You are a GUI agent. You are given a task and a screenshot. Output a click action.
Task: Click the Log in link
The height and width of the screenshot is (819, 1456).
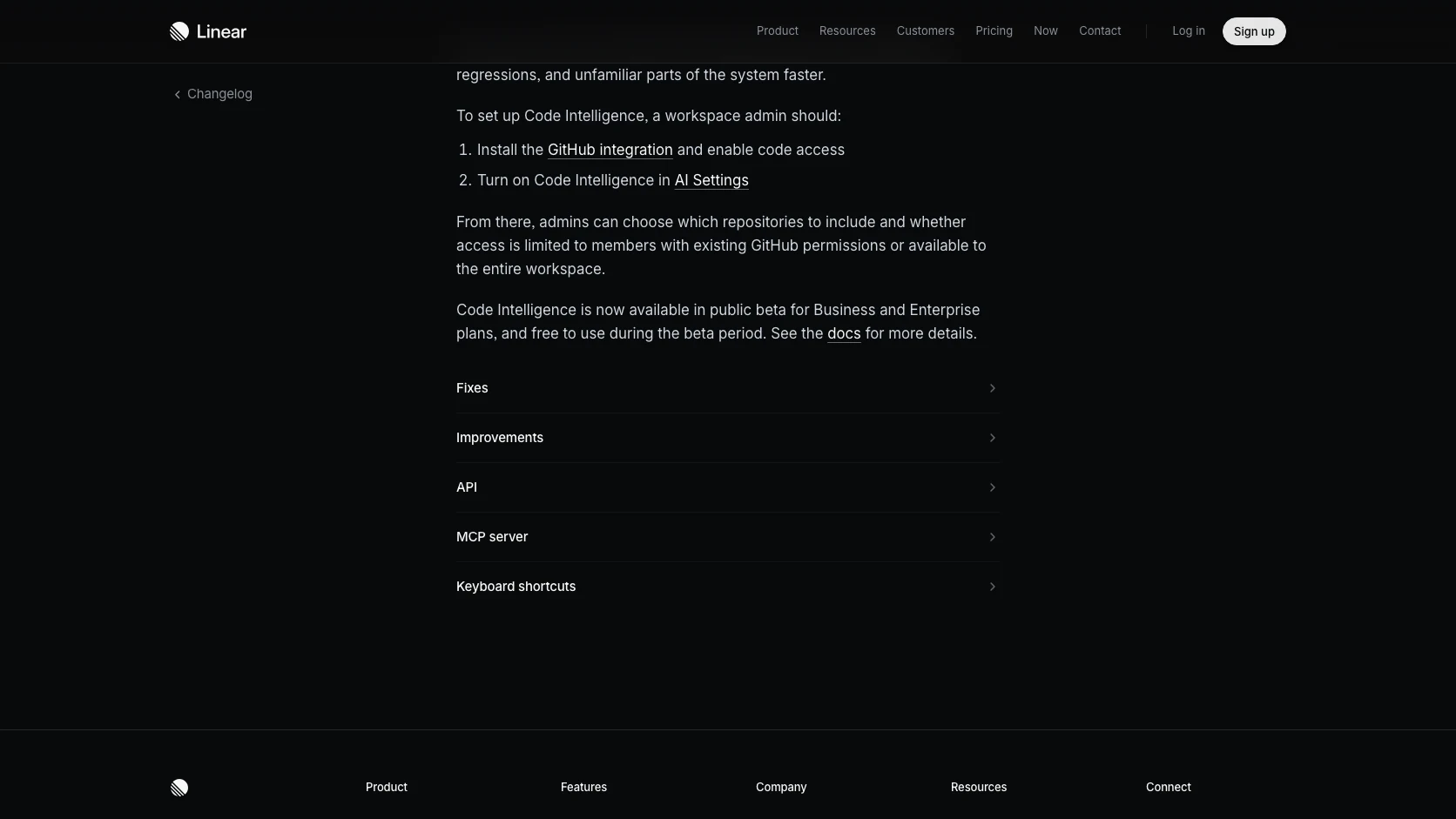[x=1188, y=31]
